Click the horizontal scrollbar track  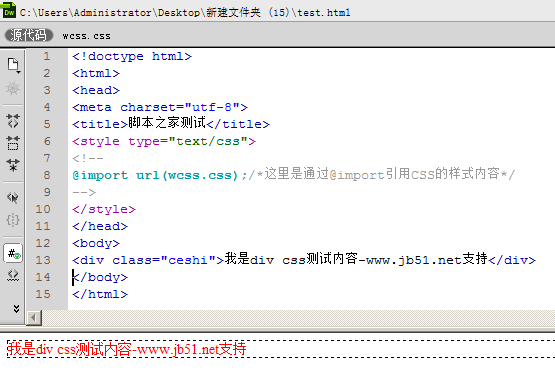(298, 318)
